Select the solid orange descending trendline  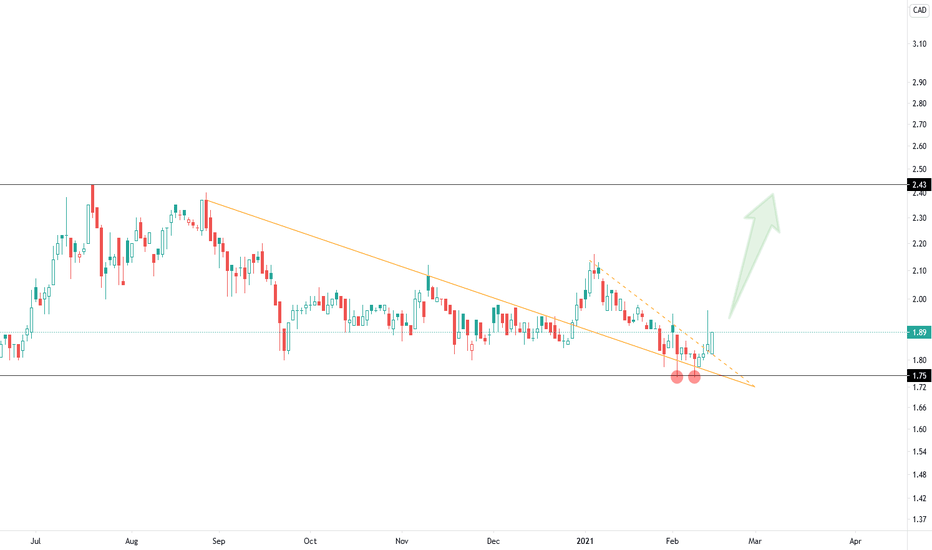click(480, 294)
